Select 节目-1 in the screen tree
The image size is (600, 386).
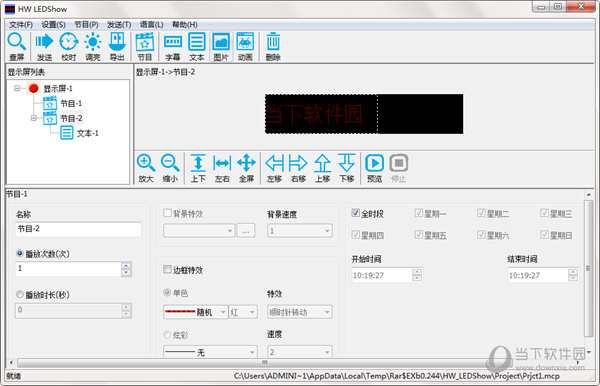[71, 103]
